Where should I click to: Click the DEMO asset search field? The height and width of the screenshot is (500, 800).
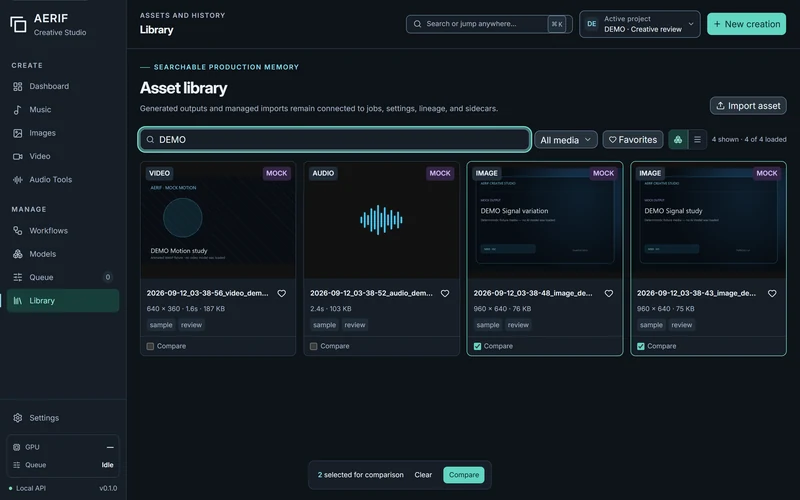[x=335, y=139]
